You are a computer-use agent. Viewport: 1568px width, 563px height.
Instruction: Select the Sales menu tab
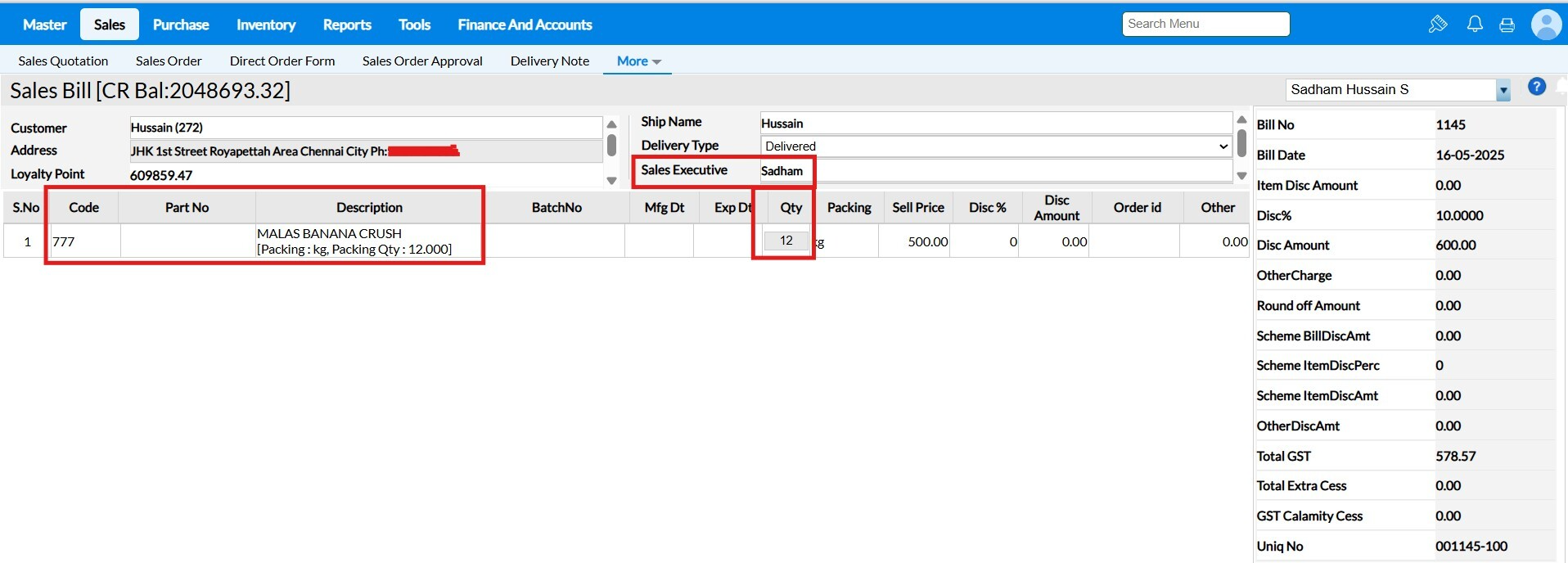tap(110, 25)
